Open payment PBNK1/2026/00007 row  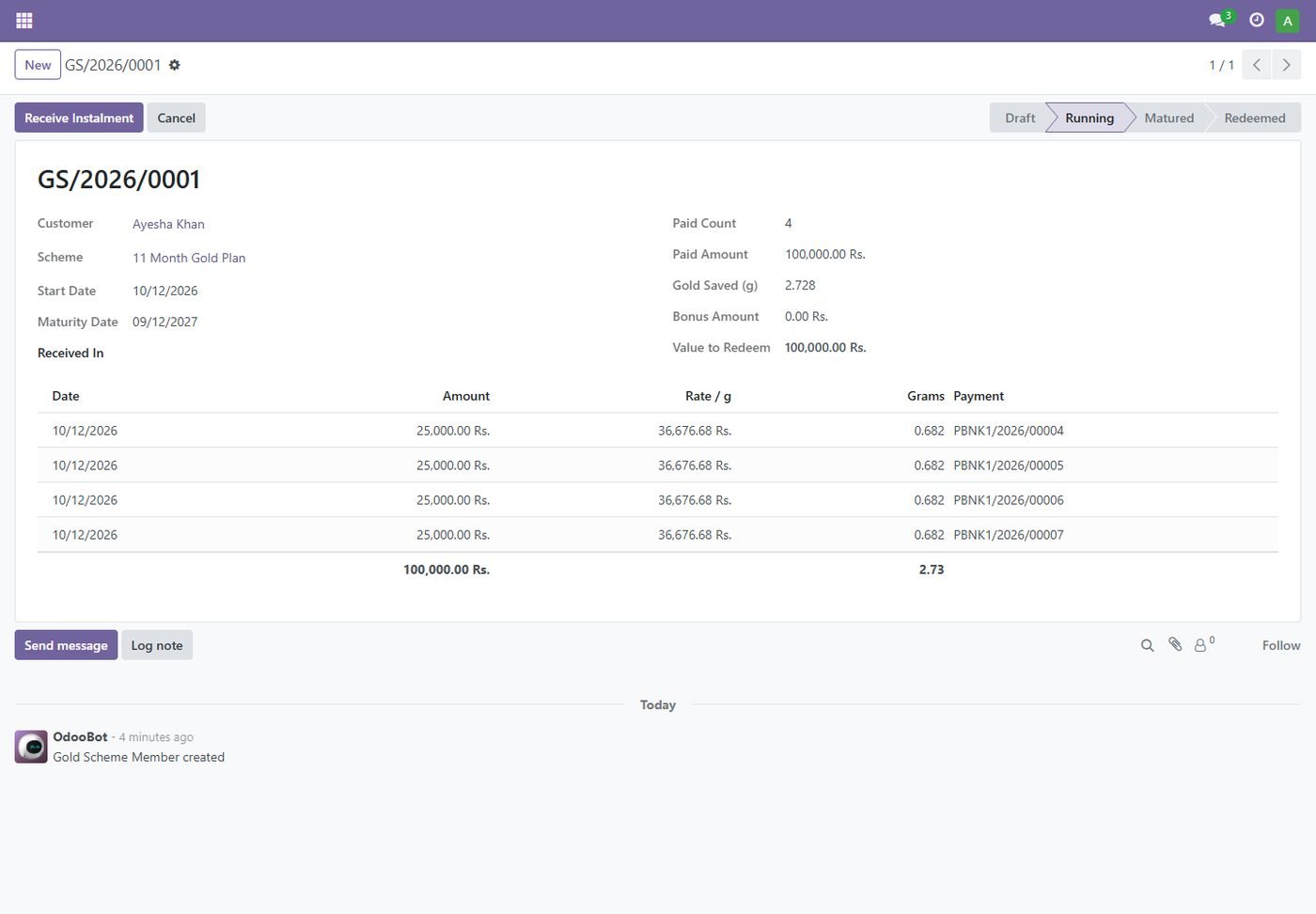click(658, 535)
